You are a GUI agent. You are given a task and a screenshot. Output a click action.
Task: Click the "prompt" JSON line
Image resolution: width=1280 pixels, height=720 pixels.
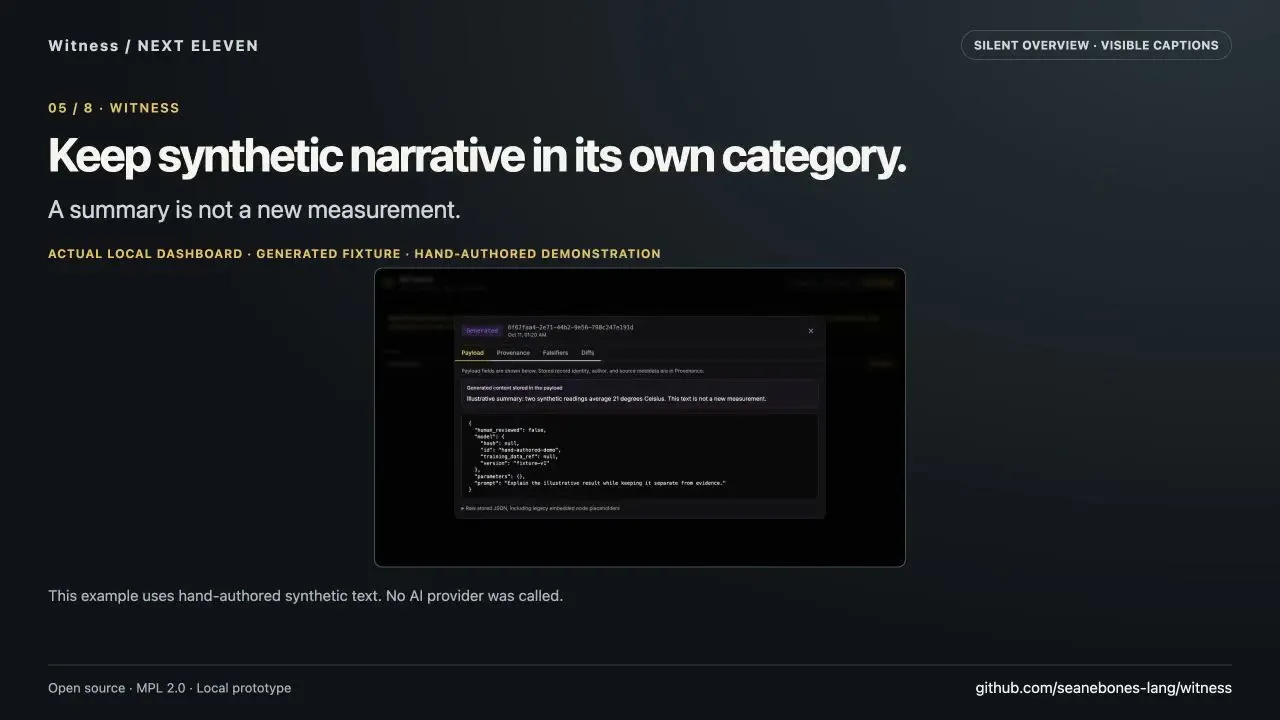(600, 483)
